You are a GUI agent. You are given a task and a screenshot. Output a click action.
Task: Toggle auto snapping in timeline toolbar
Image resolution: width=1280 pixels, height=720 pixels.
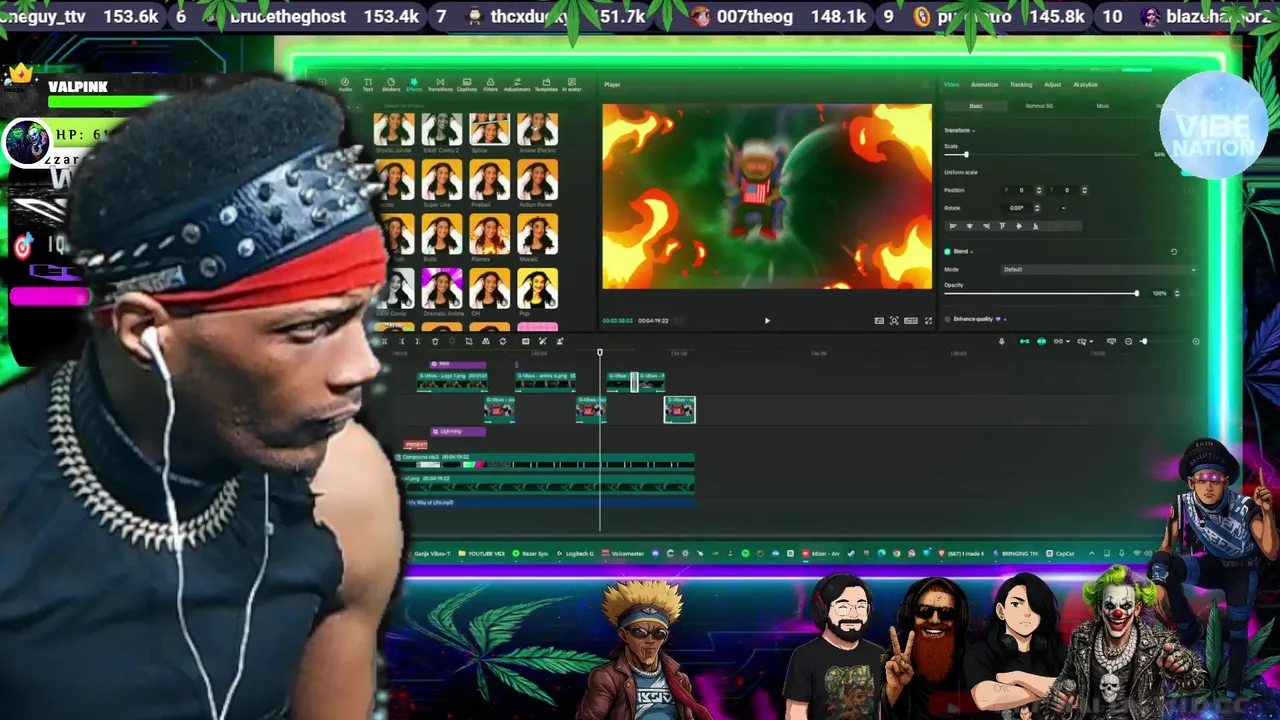[x=1041, y=341]
